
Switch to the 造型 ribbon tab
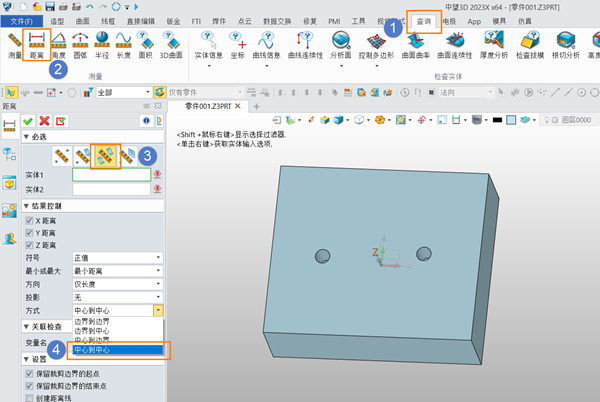coord(57,21)
